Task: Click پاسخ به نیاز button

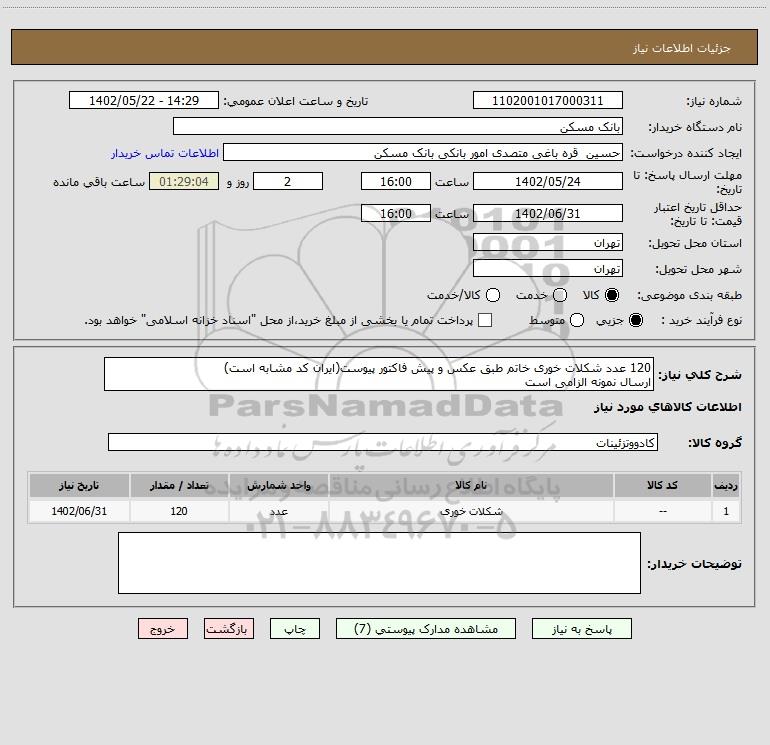Action: 581,629
